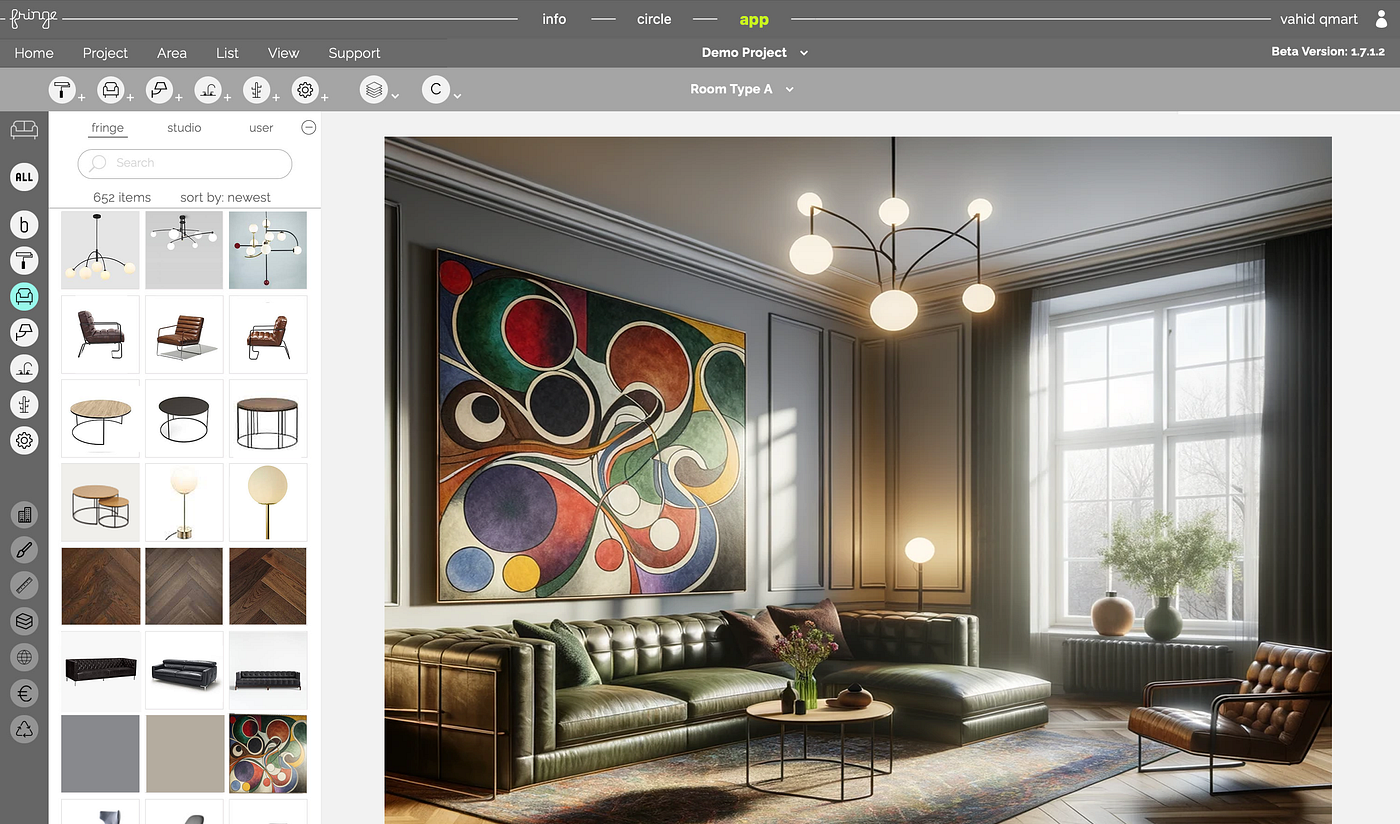Click the library Search field
Viewport: 1400px width, 824px height.
tap(185, 163)
